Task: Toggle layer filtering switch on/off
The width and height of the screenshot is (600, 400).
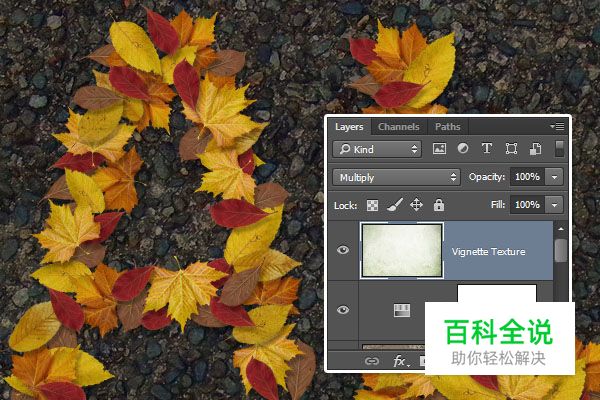Action: [559, 149]
